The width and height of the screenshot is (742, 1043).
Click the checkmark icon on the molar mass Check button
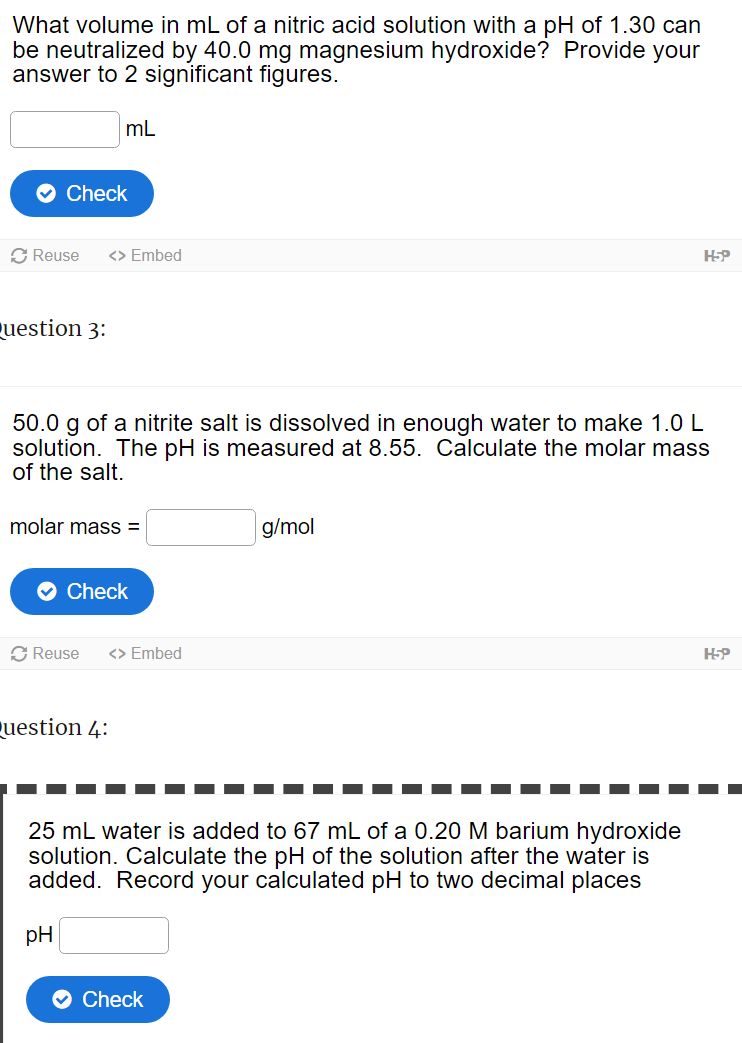tap(47, 591)
